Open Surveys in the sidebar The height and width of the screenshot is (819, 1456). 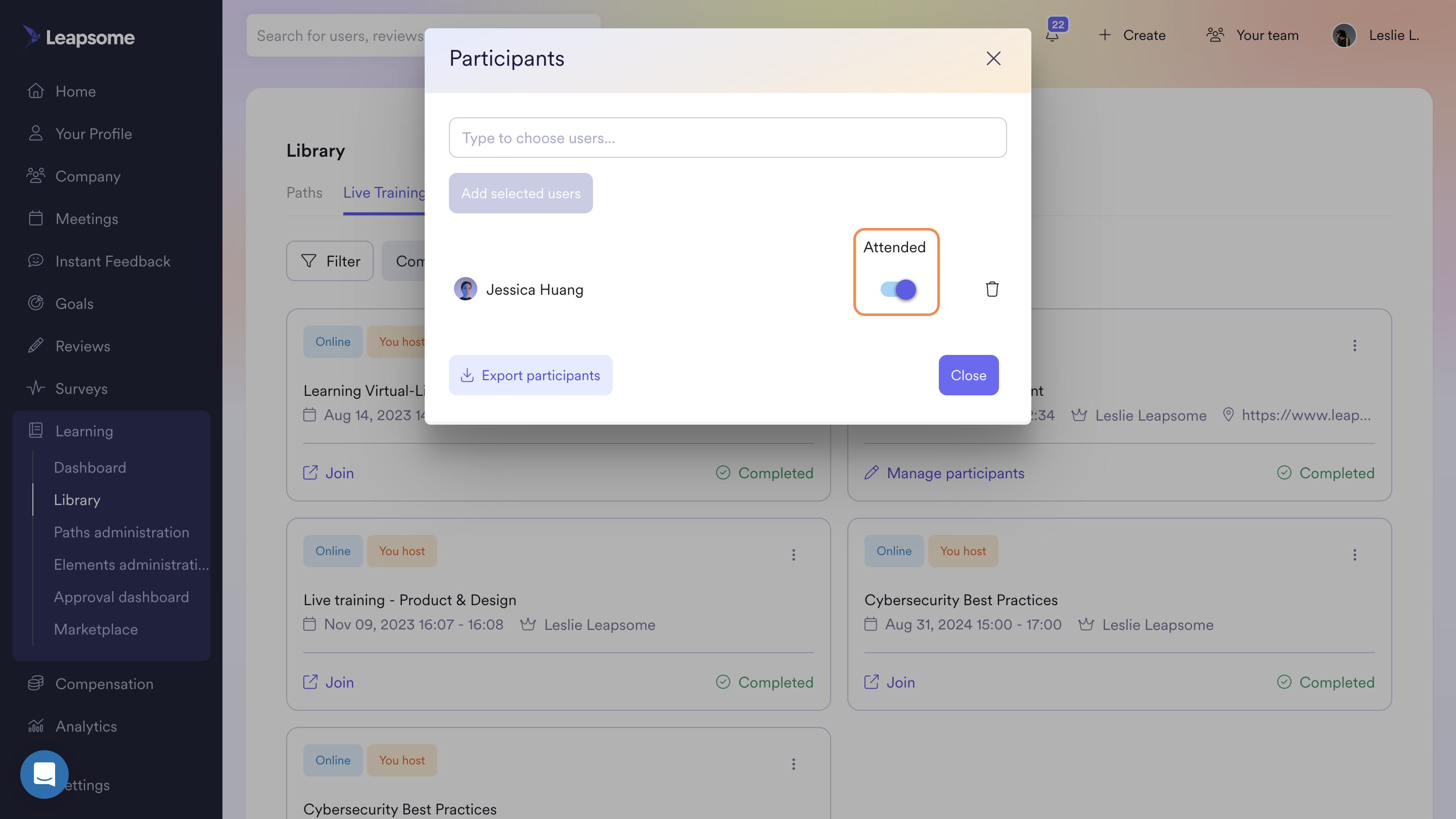click(x=67, y=388)
